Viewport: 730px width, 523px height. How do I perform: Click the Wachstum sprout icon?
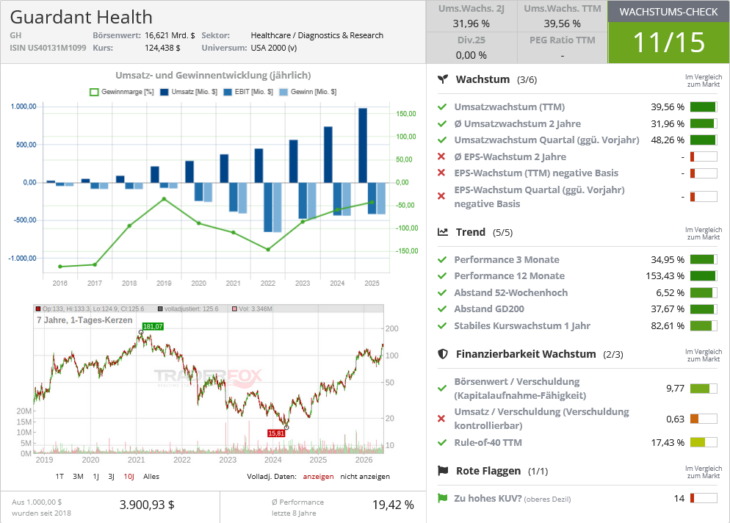(x=443, y=79)
